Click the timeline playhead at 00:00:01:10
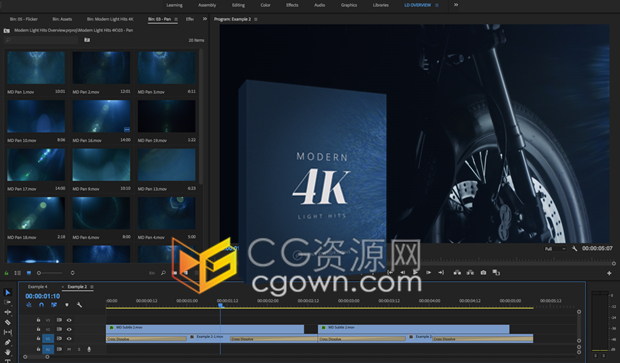Screen dimensions: 620x363 (x=221, y=305)
